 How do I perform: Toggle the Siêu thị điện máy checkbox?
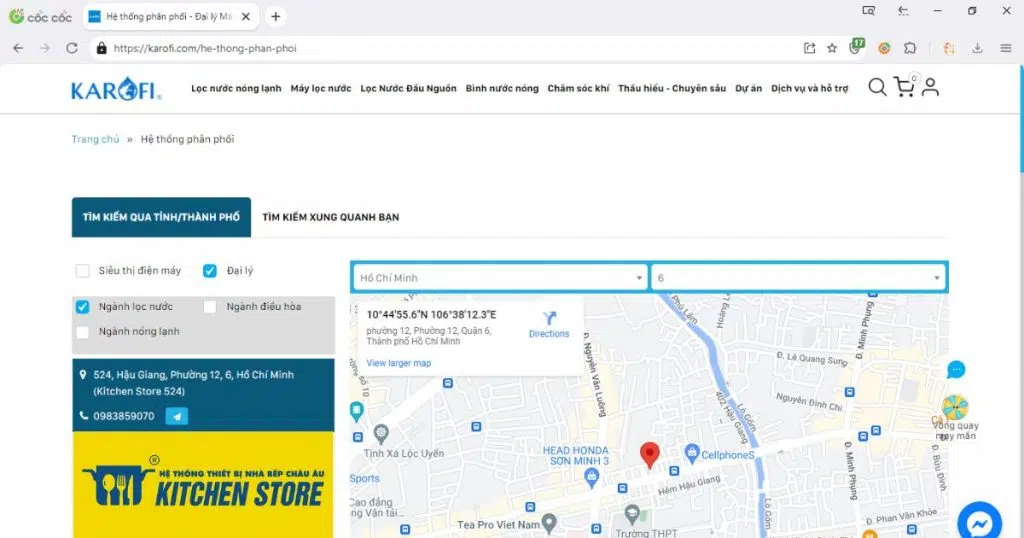point(83,270)
